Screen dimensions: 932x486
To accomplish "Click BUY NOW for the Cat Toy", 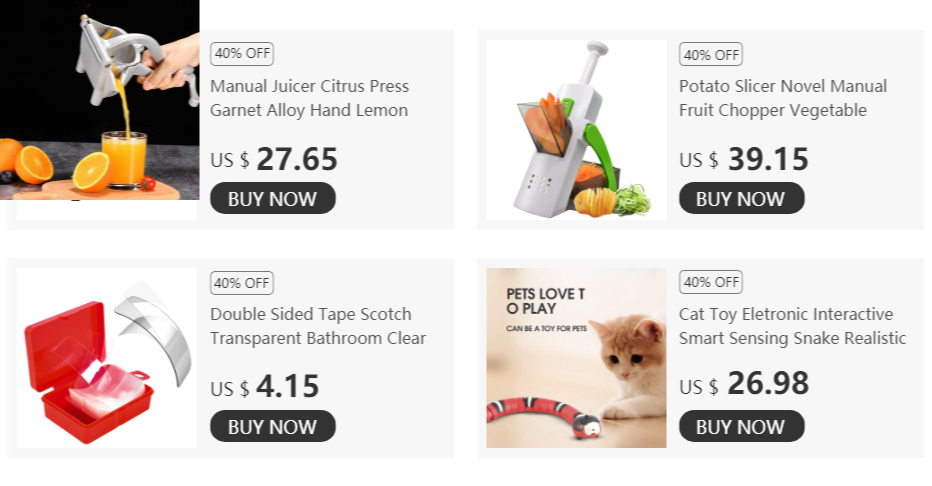I will click(742, 426).
